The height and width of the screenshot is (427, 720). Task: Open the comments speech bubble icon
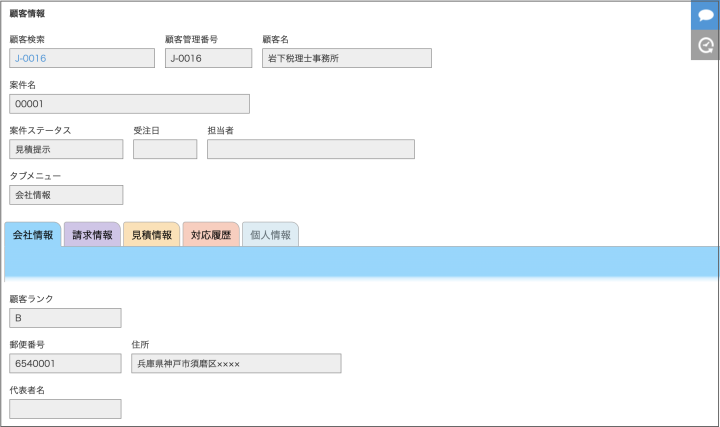pos(705,15)
